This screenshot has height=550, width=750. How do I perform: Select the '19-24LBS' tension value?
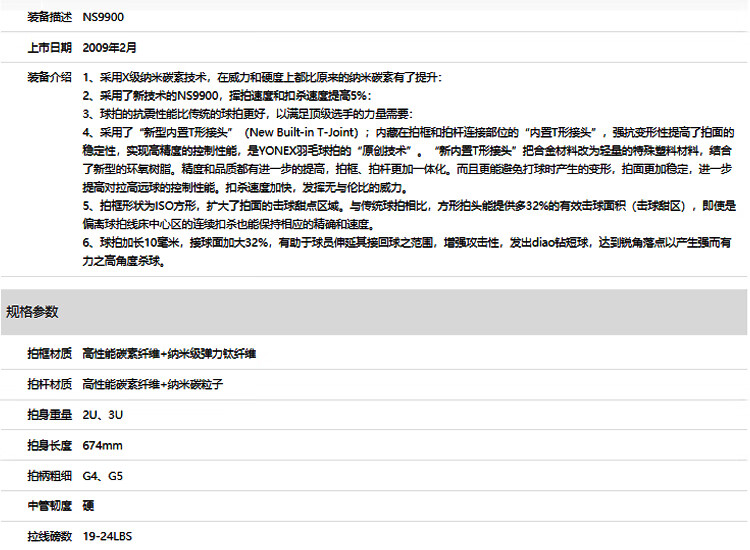tap(107, 536)
